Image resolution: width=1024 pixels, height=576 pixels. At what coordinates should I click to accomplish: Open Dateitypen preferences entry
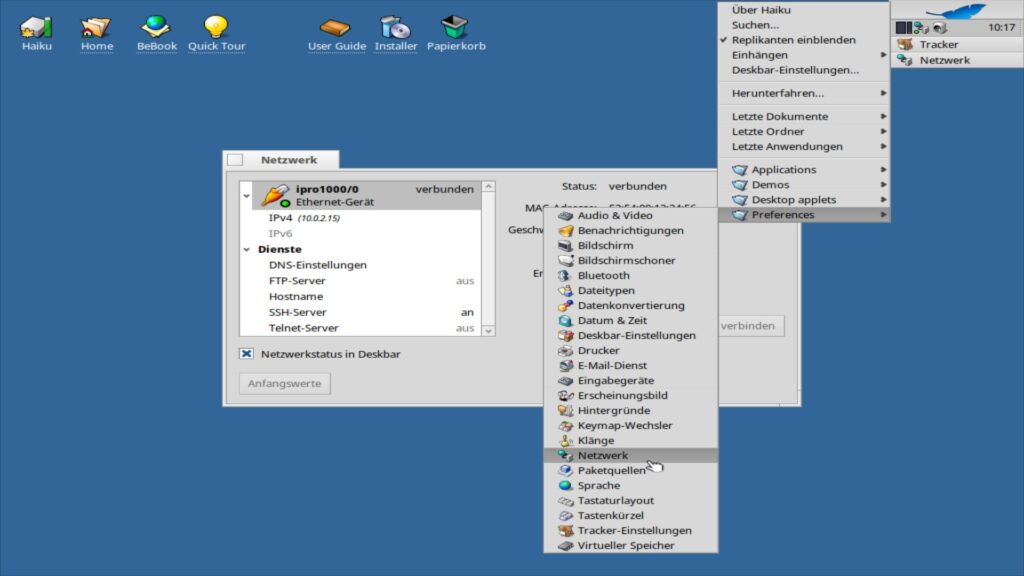tap(631, 291)
